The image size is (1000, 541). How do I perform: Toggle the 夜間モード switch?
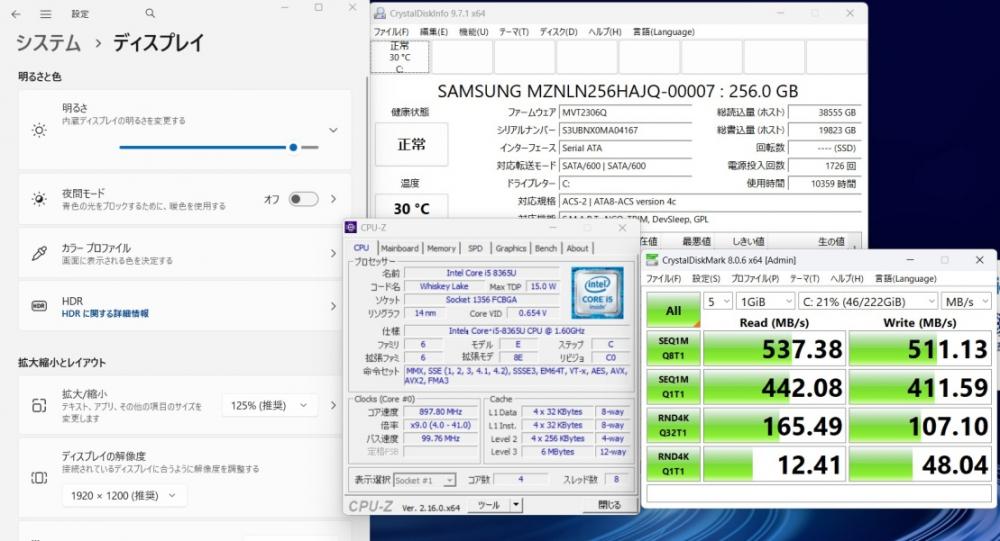point(304,199)
